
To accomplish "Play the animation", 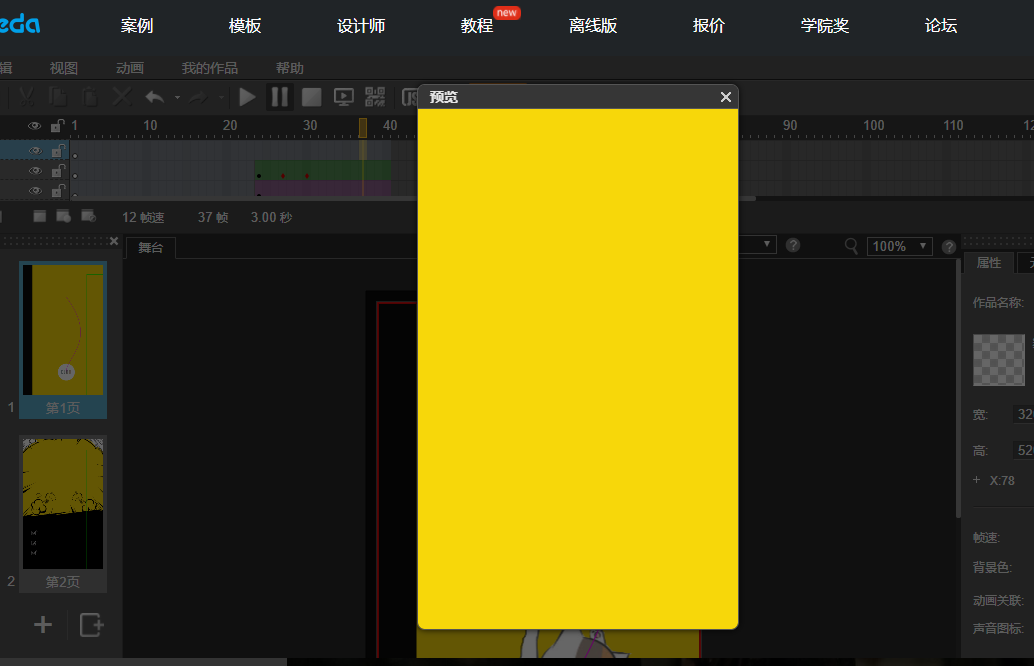I will tap(247, 97).
